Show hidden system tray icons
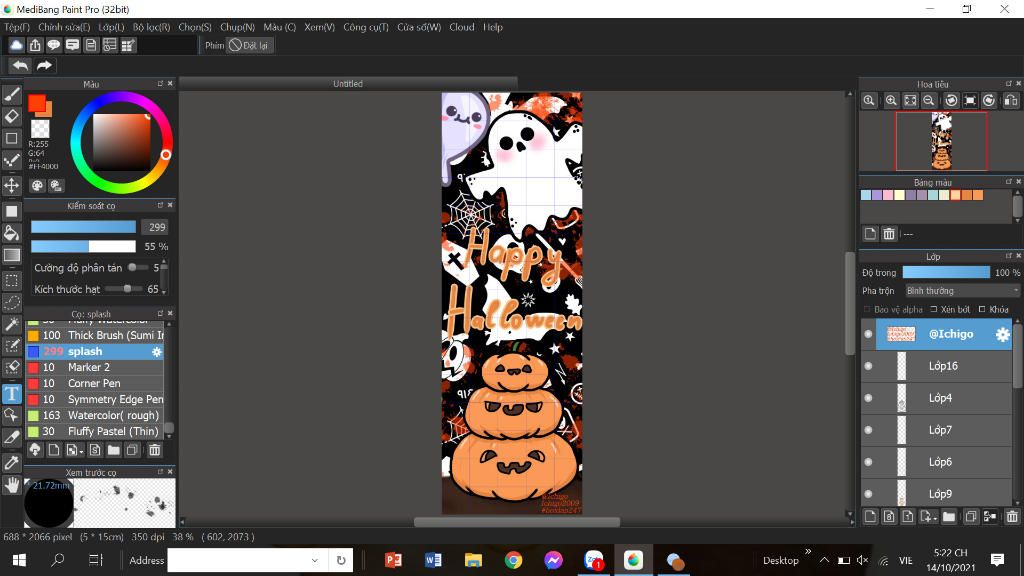The image size is (1024, 576). tap(824, 560)
